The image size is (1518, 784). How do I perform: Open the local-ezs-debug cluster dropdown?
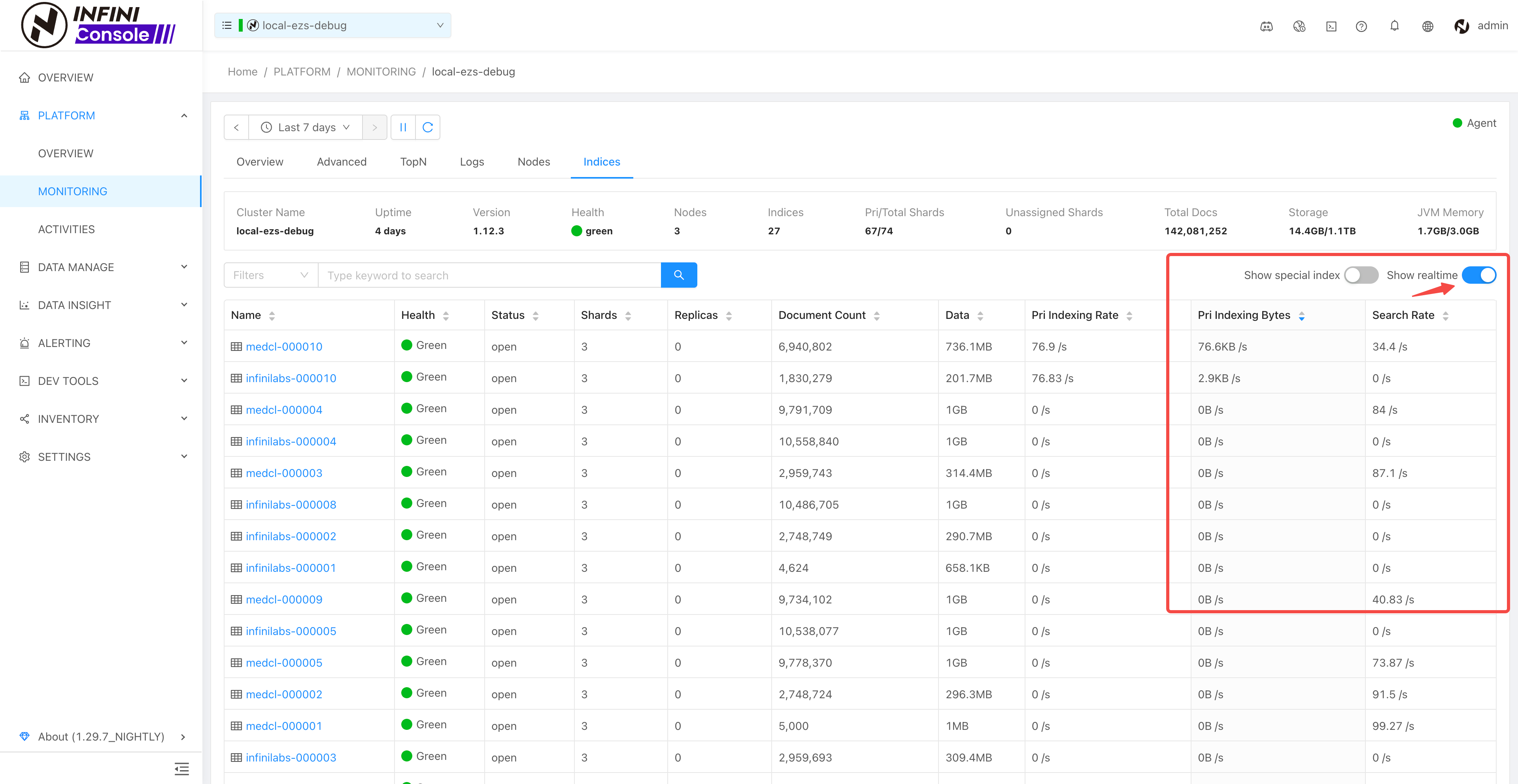(x=333, y=25)
